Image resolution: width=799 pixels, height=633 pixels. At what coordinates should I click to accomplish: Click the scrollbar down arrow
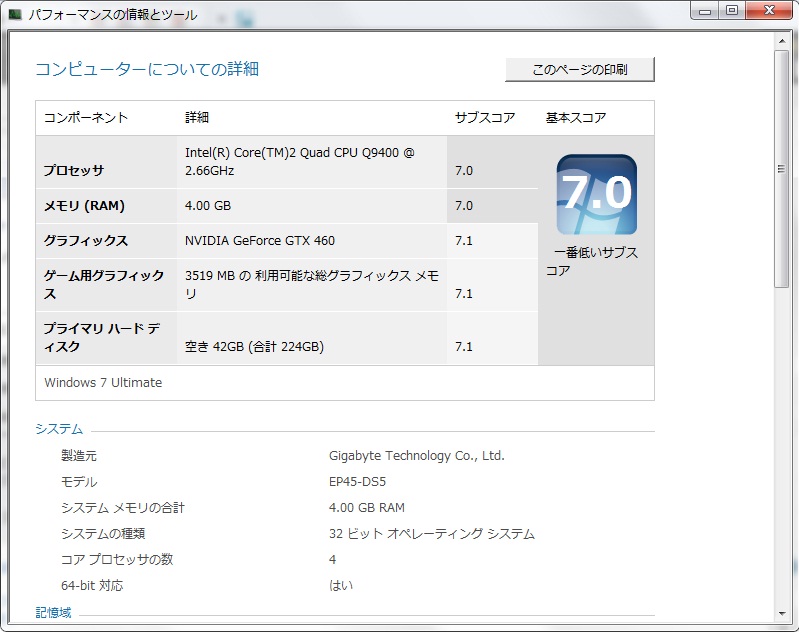pos(782,614)
